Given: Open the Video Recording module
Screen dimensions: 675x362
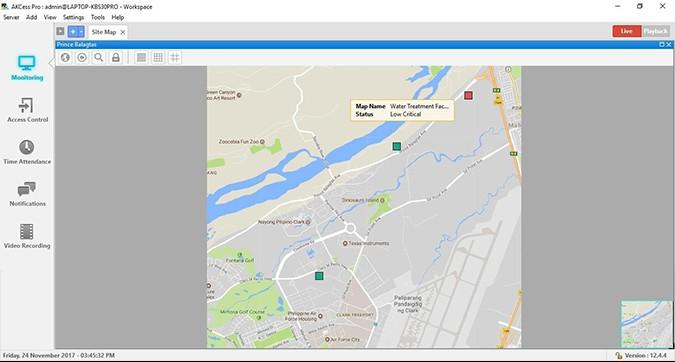Looking at the screenshot, I should click(x=27, y=236).
